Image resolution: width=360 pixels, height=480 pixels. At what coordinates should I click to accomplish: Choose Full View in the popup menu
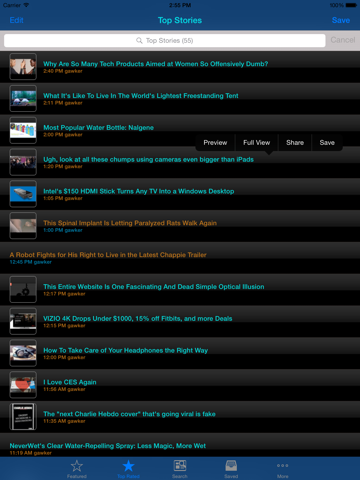tap(256, 143)
